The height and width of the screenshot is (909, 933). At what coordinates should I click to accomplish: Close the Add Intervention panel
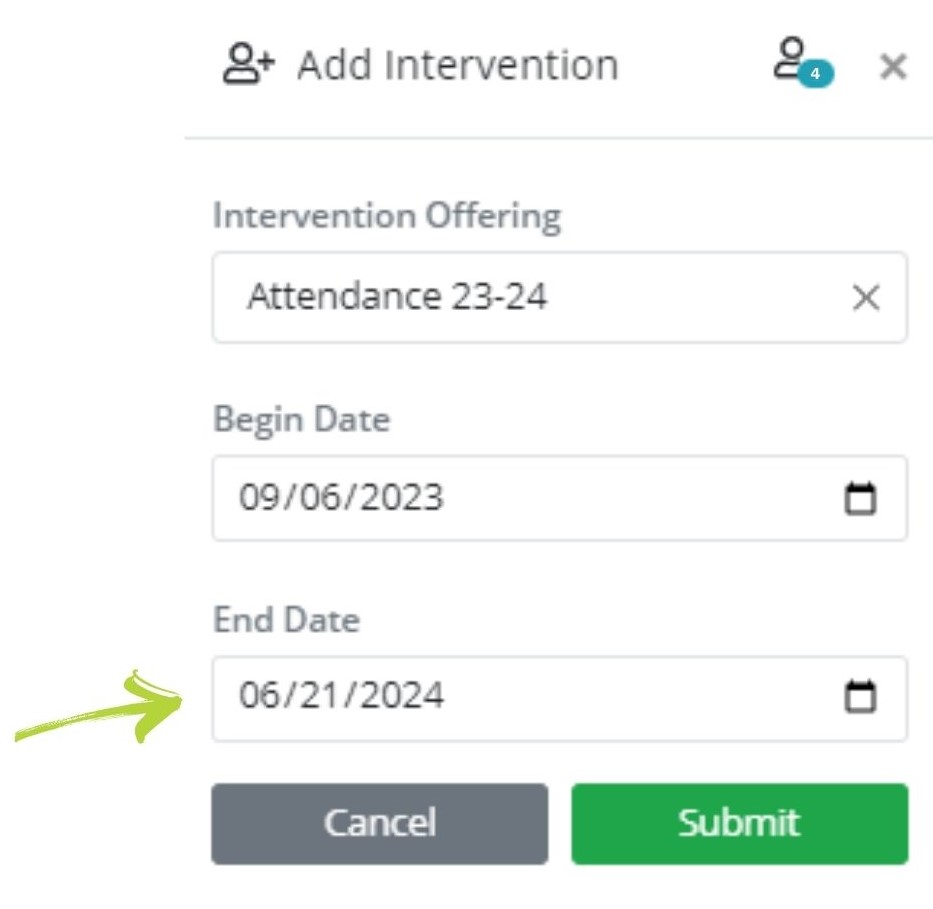(891, 67)
